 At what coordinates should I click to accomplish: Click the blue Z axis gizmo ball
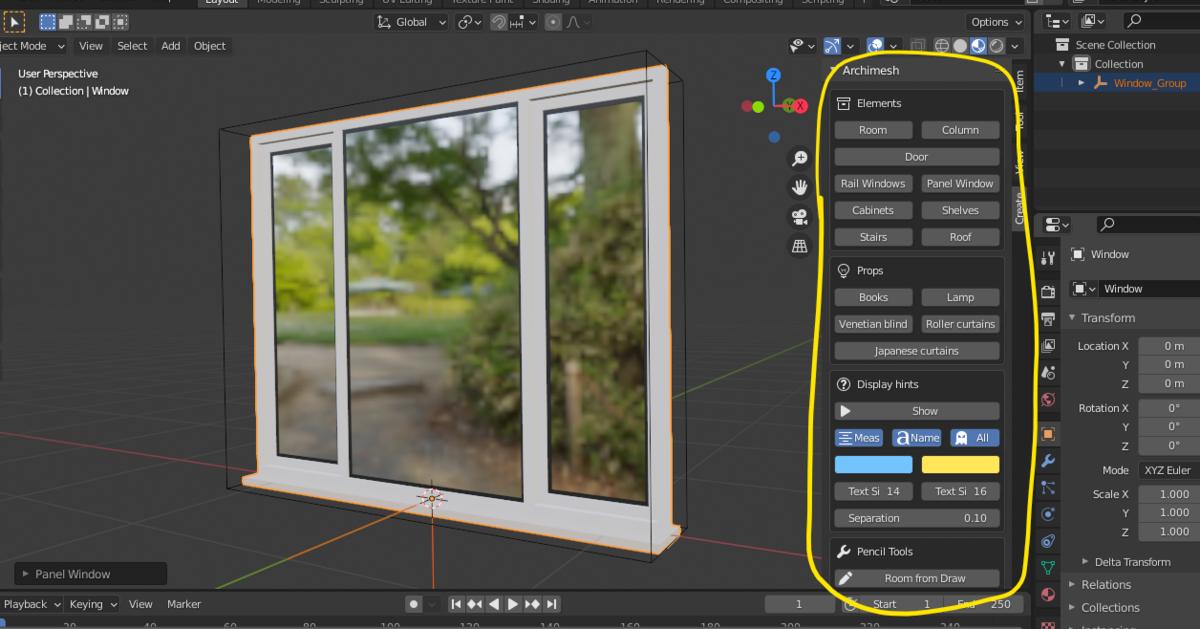click(x=773, y=75)
